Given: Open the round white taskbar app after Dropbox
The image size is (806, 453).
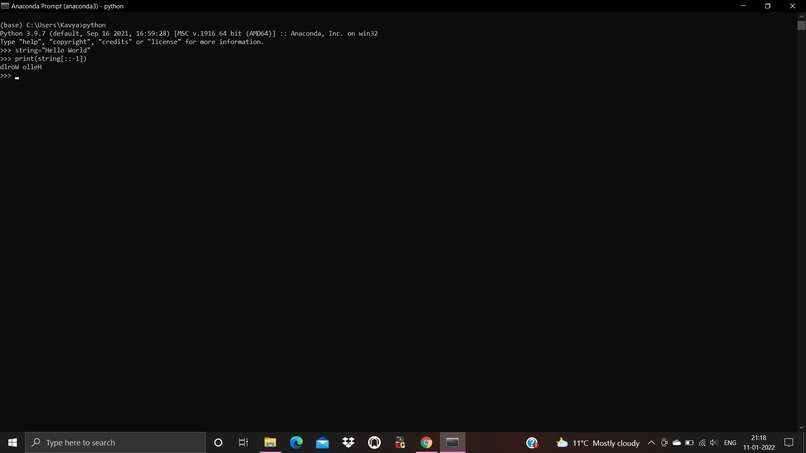Looking at the screenshot, I should pos(374,442).
